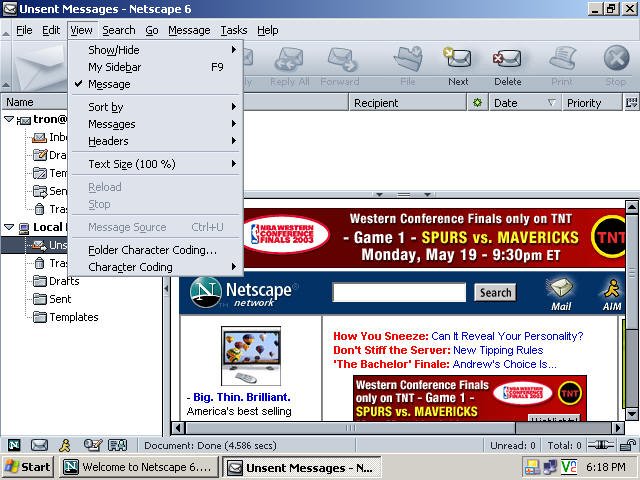Click the horizontal scrollbar thumb in message pane

click(351, 428)
